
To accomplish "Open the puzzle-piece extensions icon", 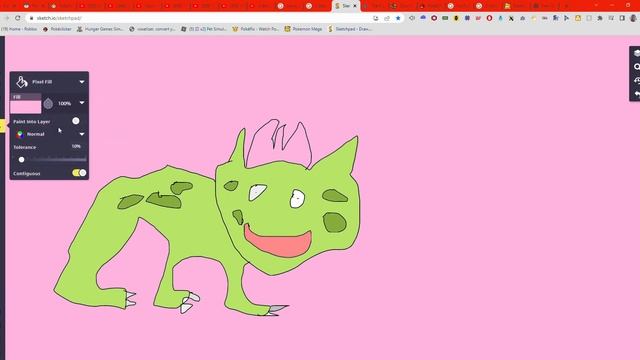I will click(x=600, y=18).
